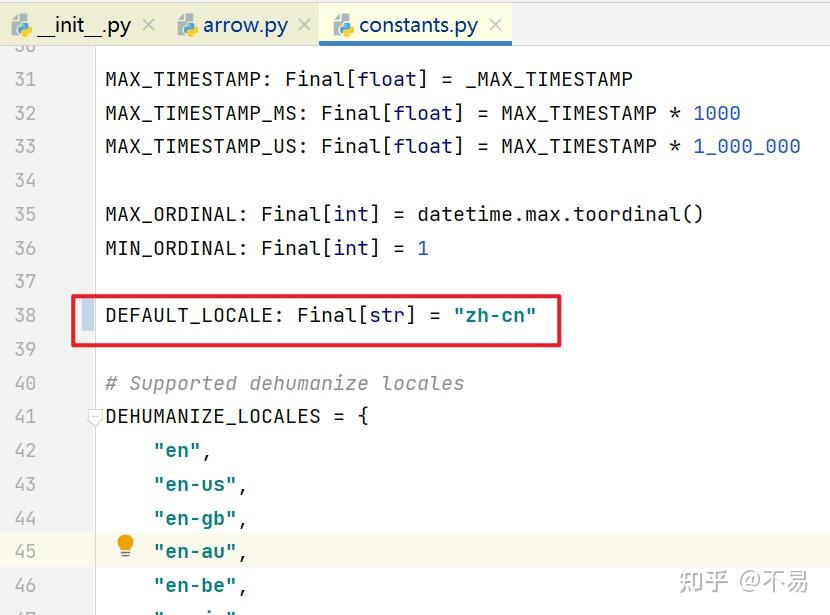Collapse the DEHUMANIZE_LOCALES code fold marker
Screen dimensions: 830x615
coord(95,417)
